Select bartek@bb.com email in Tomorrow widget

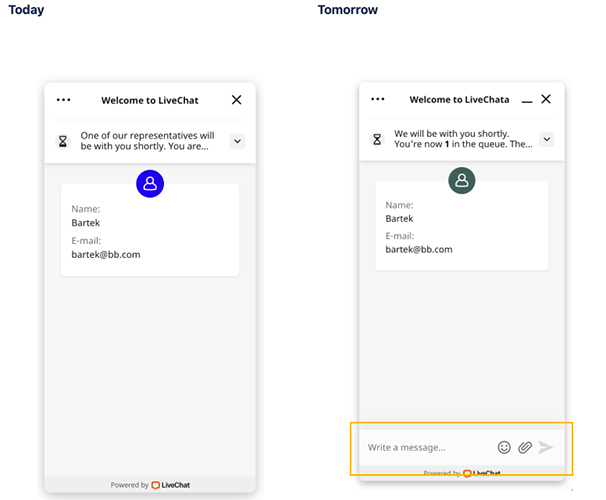coord(419,250)
